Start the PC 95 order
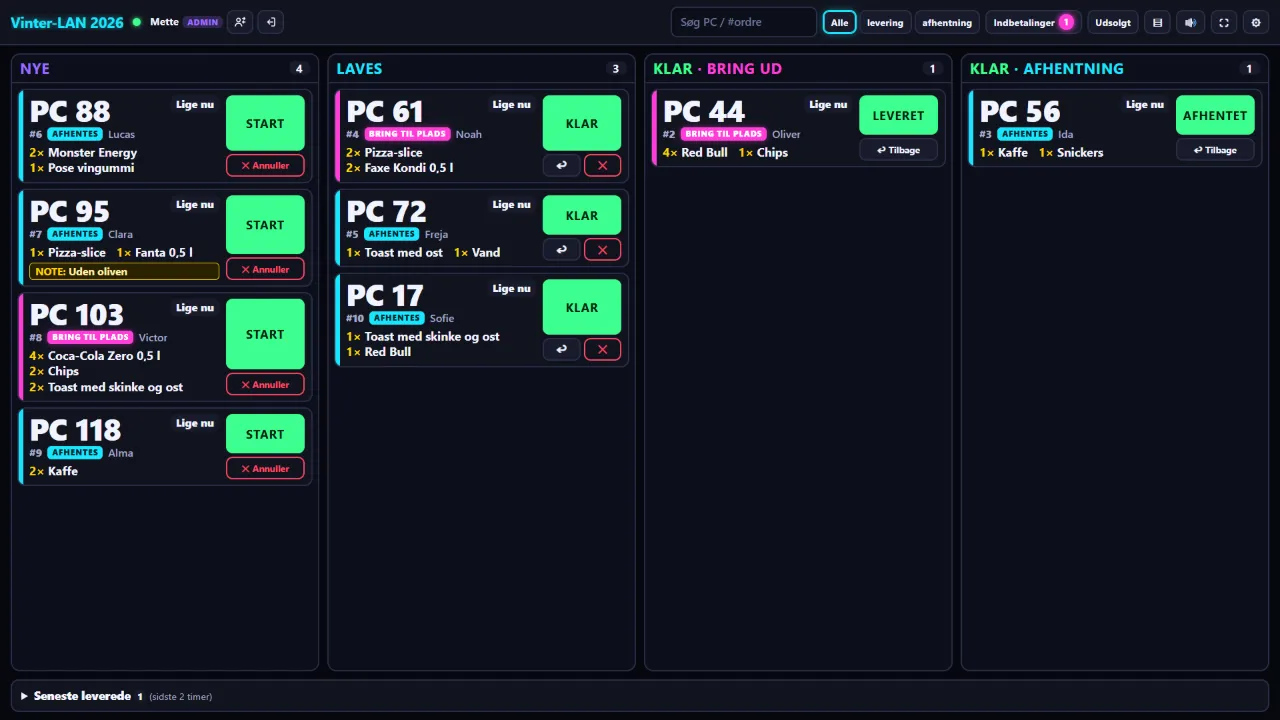This screenshot has height=720, width=1280. pos(265,225)
